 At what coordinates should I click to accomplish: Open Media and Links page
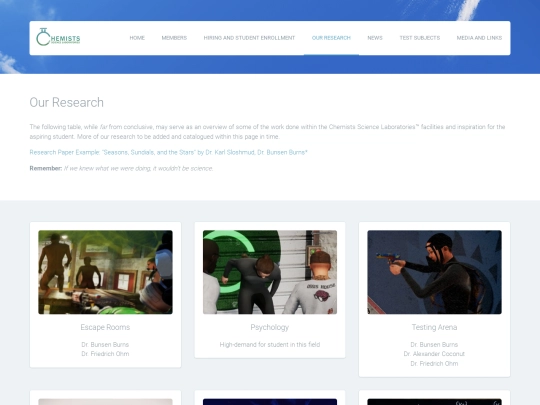click(x=479, y=38)
